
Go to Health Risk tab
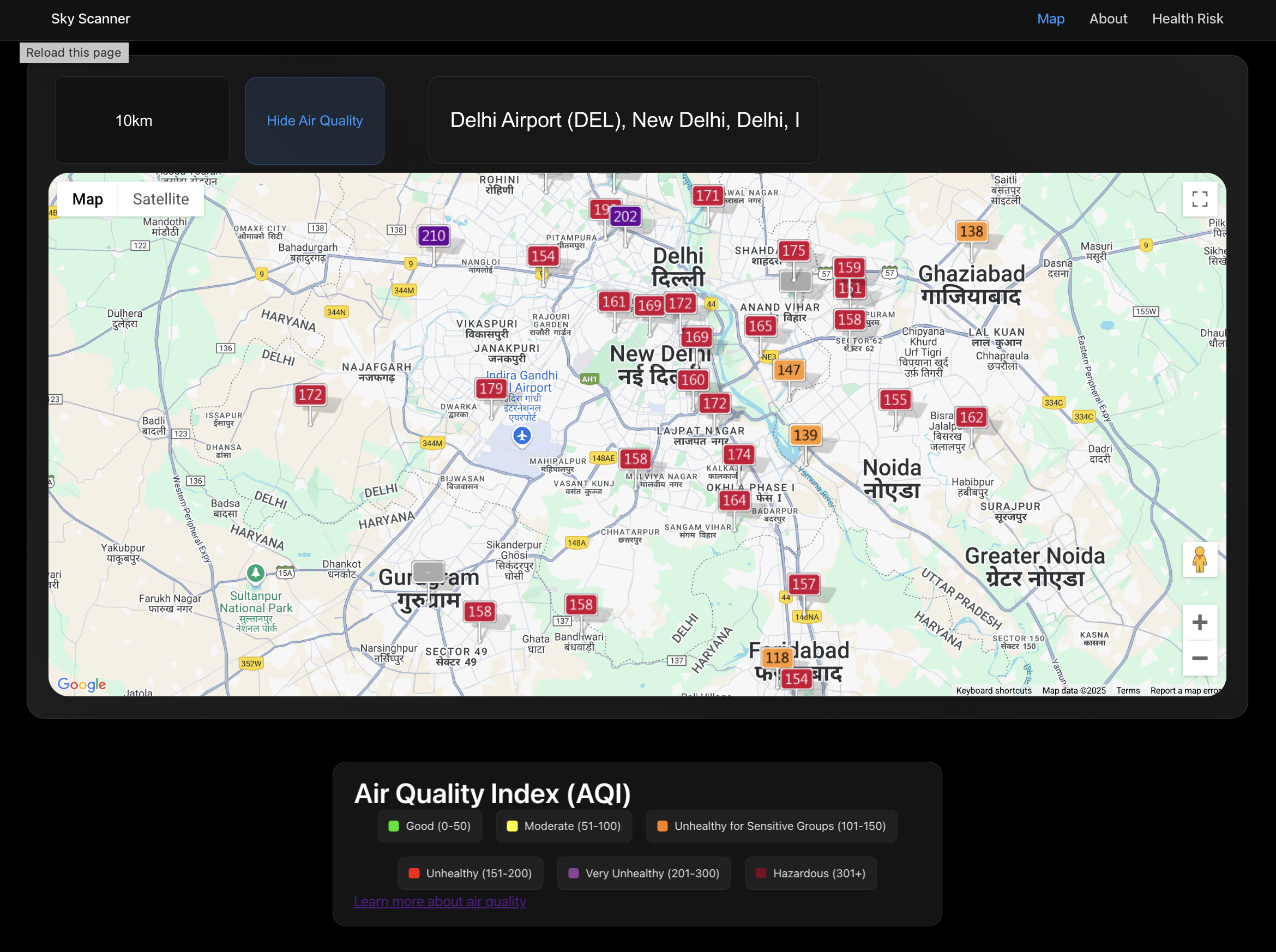click(1187, 19)
